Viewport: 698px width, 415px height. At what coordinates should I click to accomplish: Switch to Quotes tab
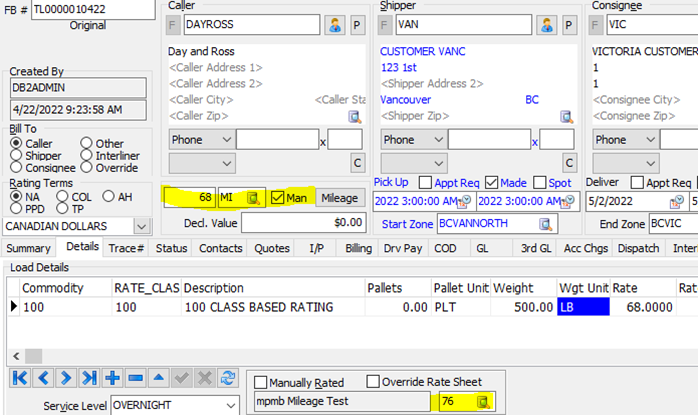tap(272, 248)
